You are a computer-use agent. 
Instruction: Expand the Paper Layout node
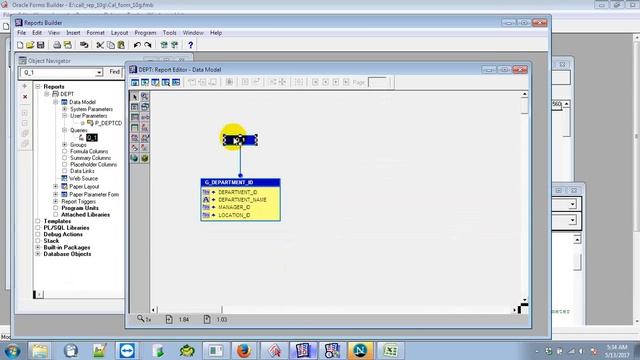(x=56, y=186)
